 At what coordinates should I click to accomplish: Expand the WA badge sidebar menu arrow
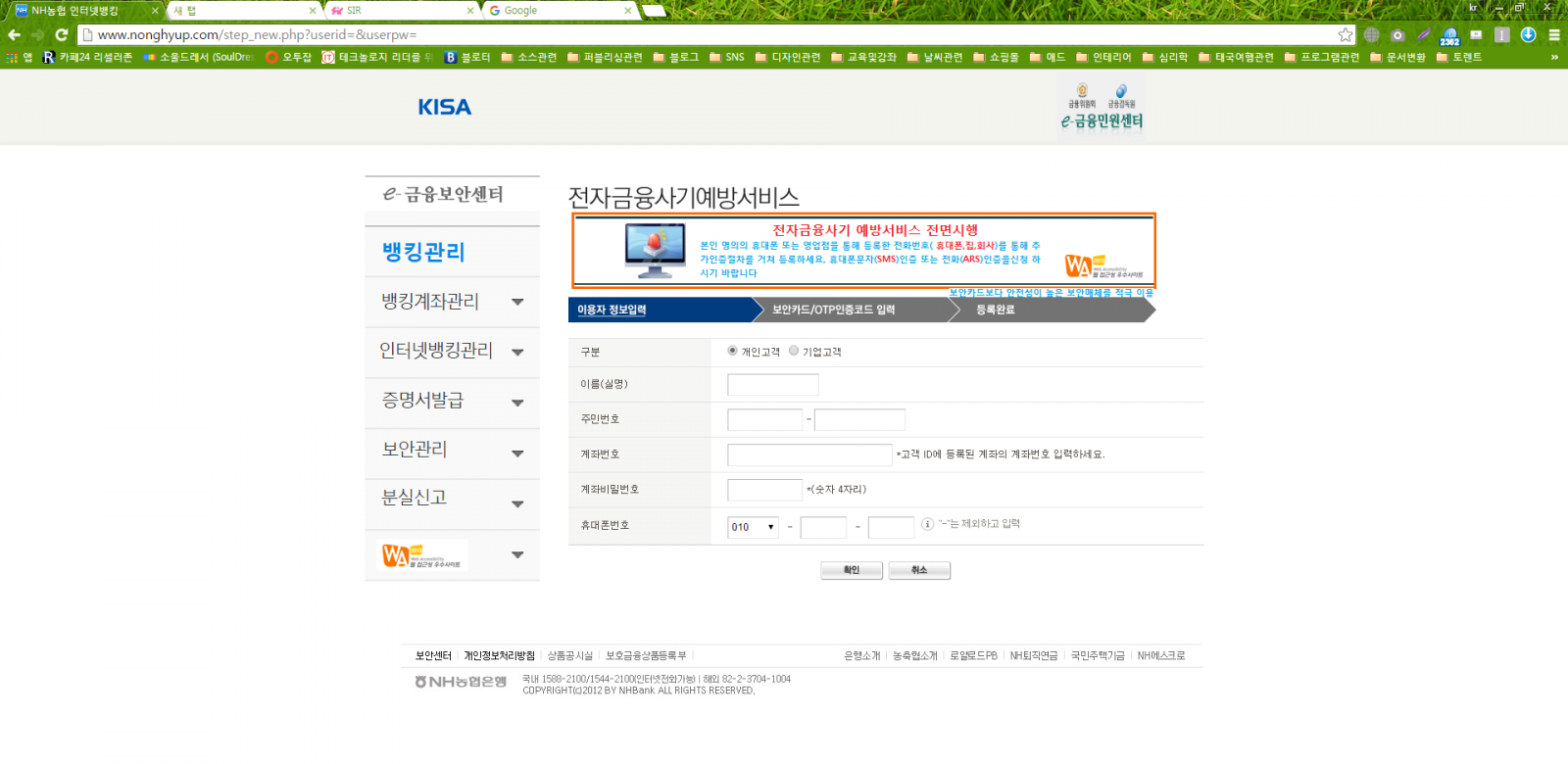[517, 554]
